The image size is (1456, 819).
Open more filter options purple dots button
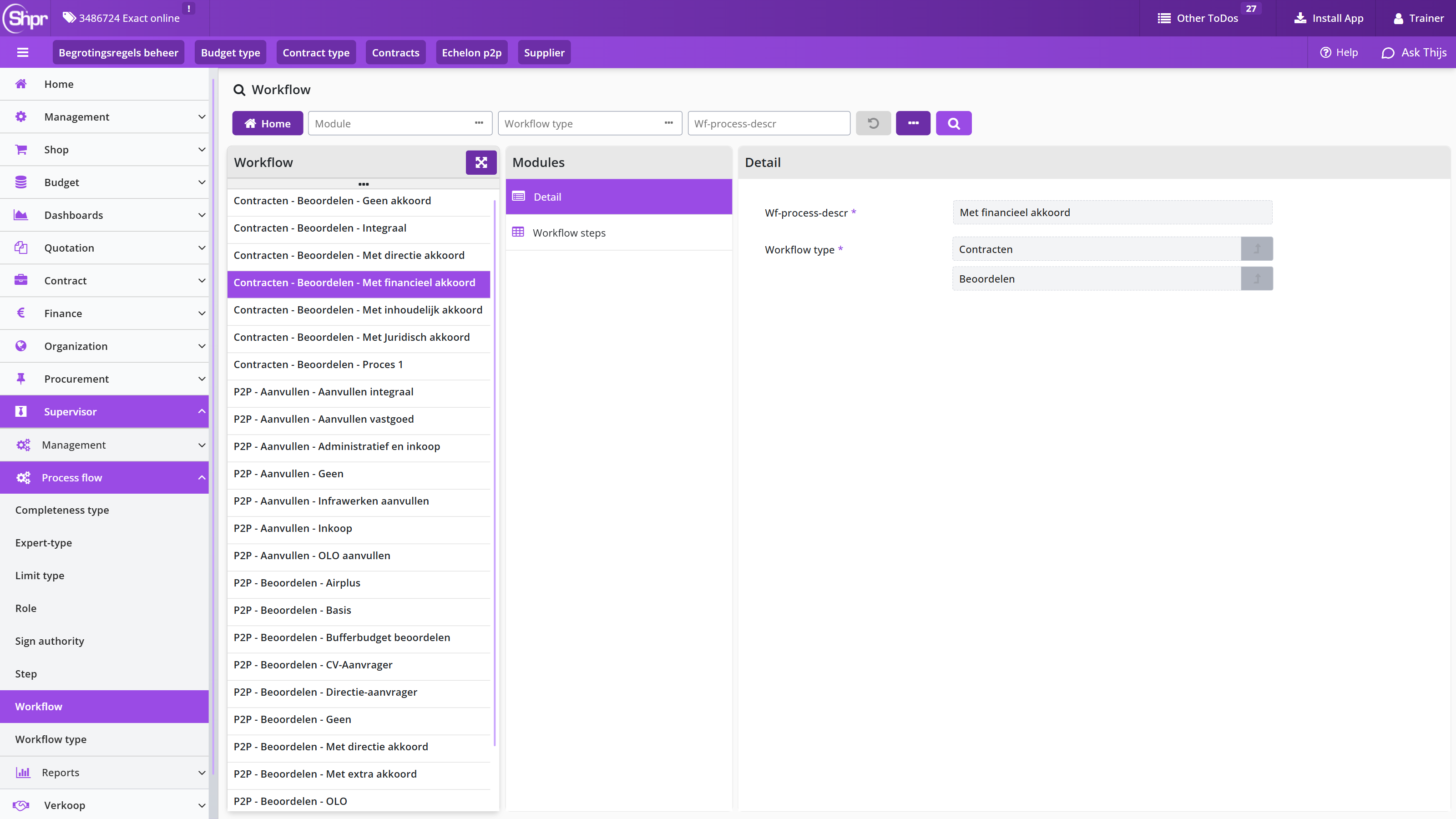pos(913,123)
